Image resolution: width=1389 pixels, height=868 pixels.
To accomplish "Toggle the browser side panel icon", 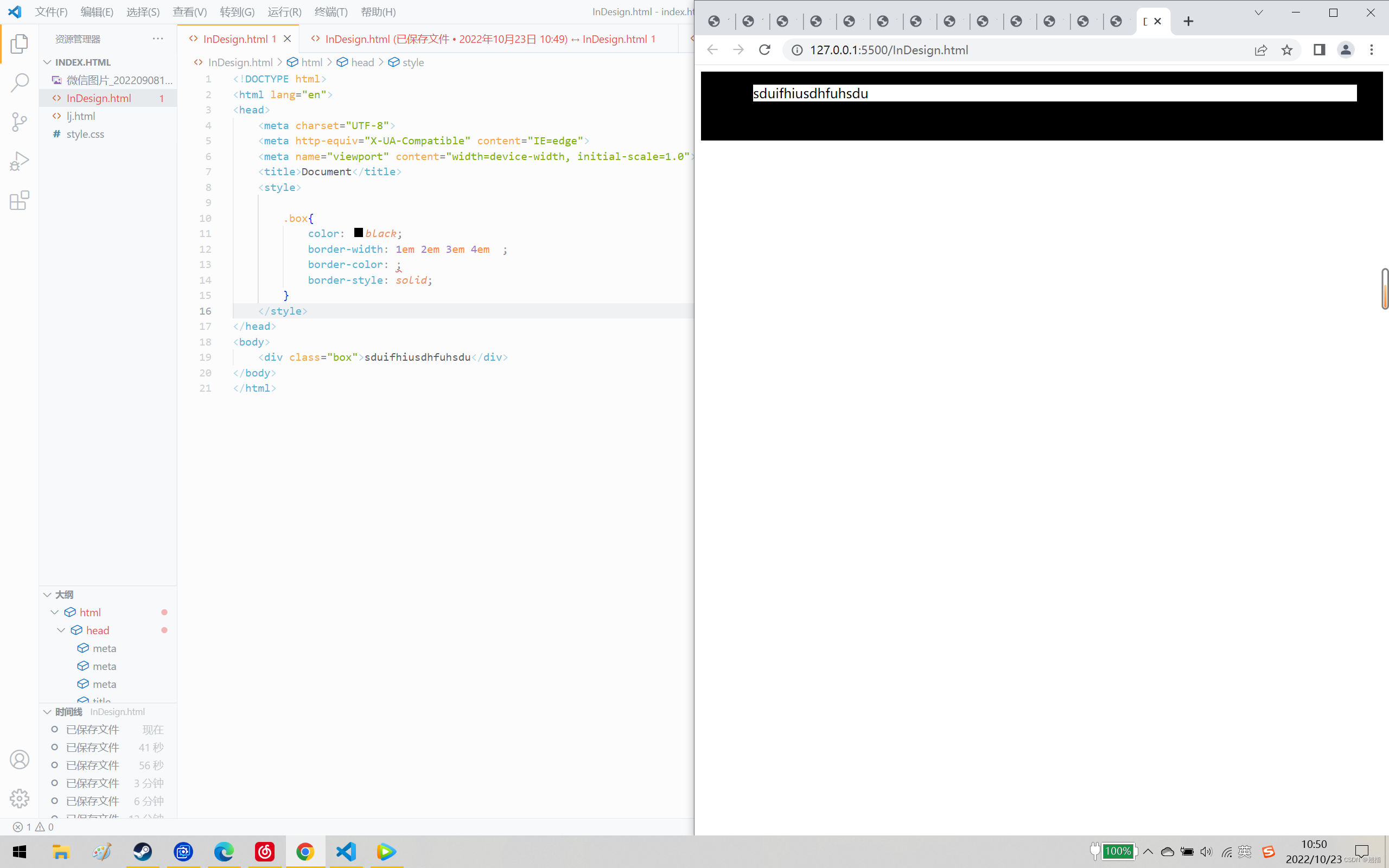I will pyautogui.click(x=1319, y=50).
